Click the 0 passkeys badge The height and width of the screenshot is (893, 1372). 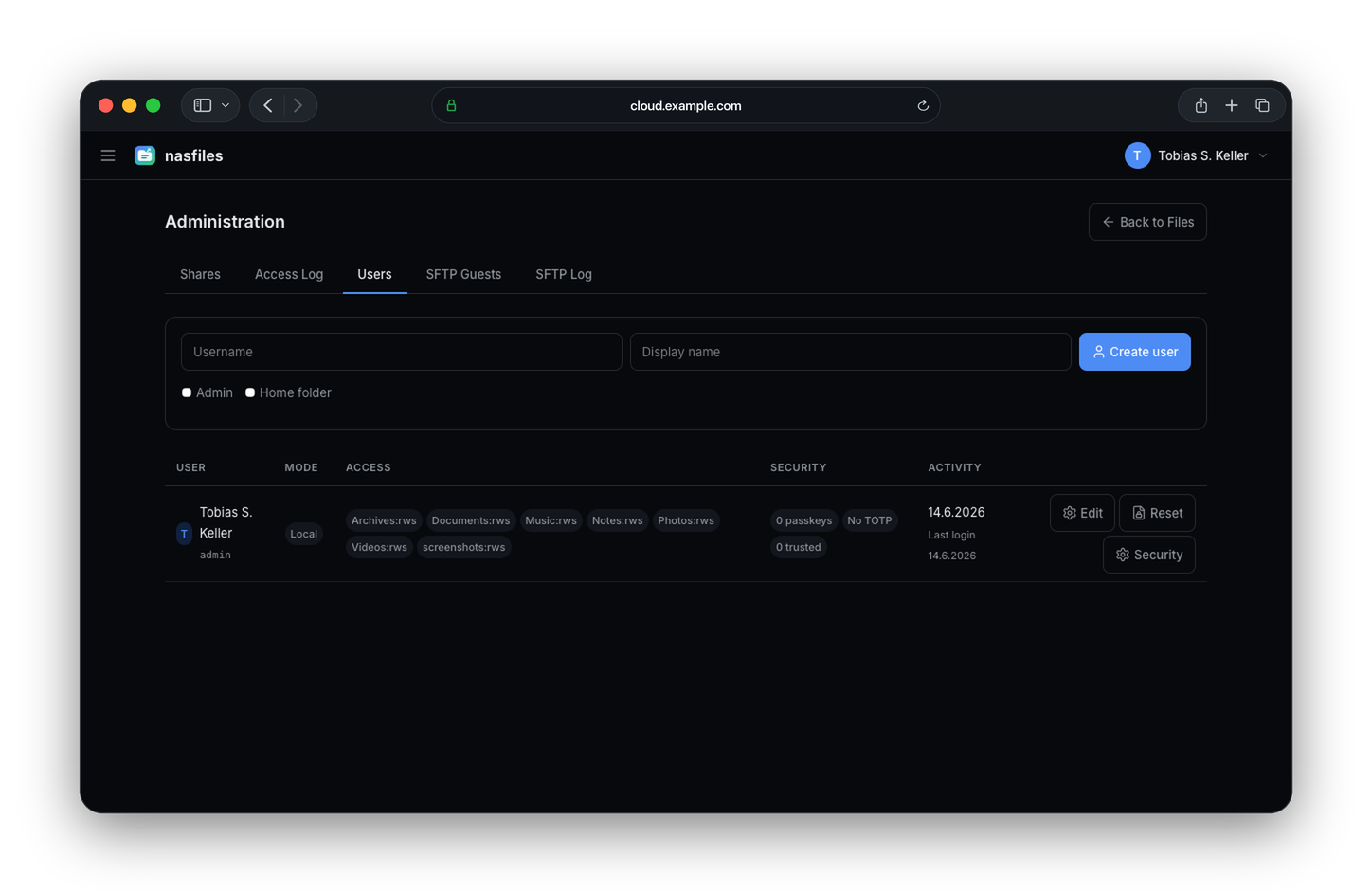tap(803, 520)
